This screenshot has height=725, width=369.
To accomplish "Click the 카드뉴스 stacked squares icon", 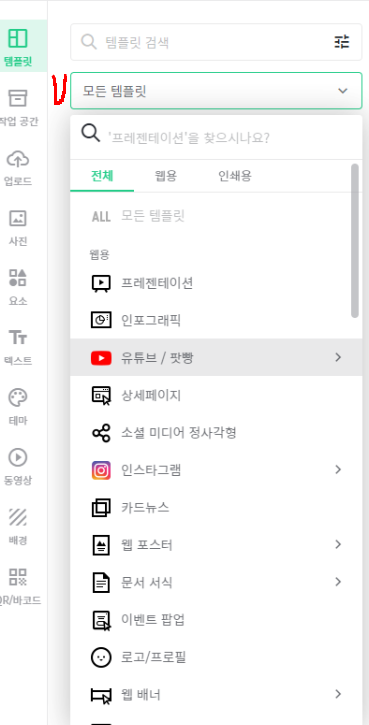I will click(101, 508).
